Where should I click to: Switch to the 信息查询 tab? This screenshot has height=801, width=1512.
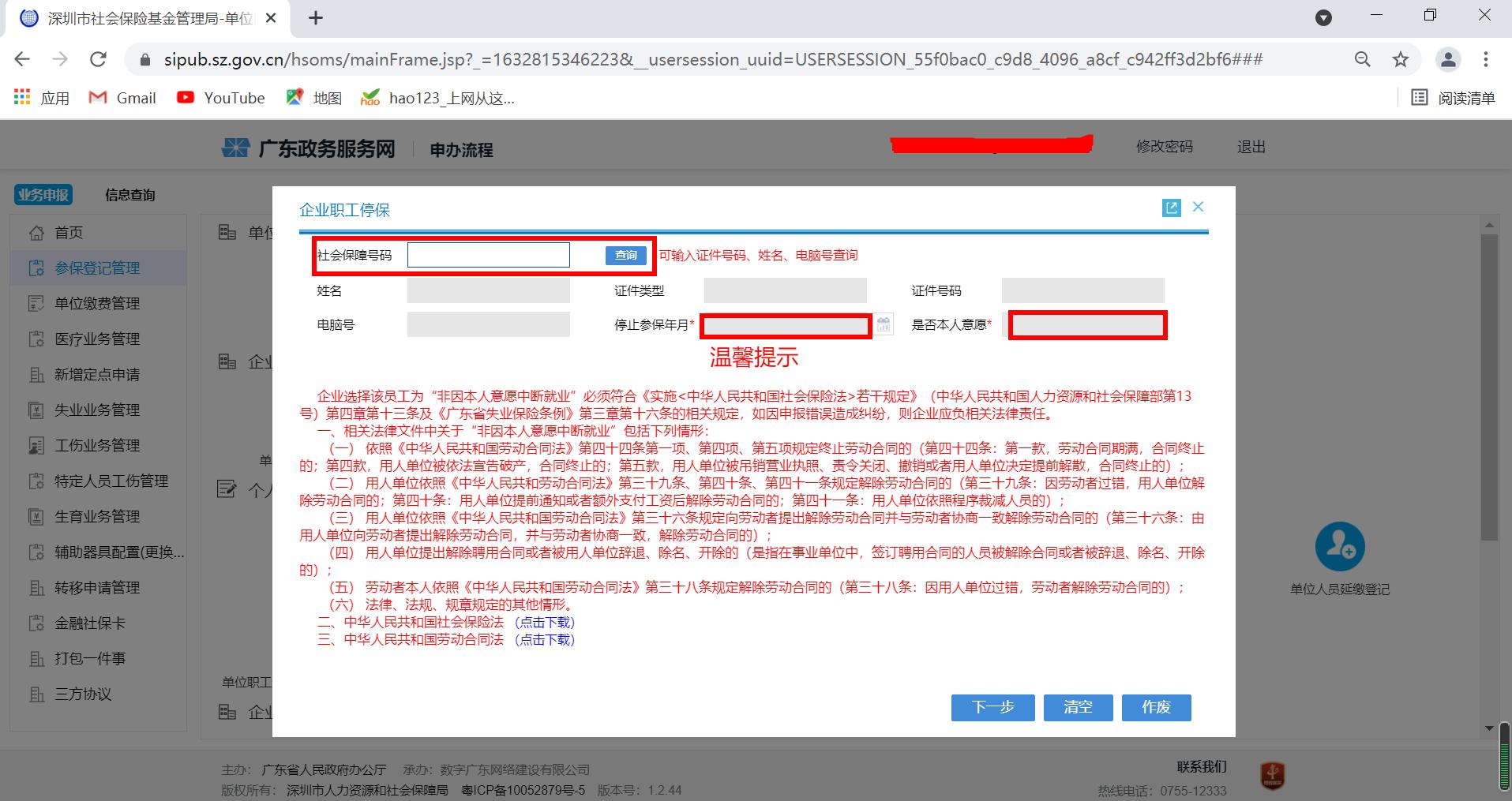(x=130, y=194)
